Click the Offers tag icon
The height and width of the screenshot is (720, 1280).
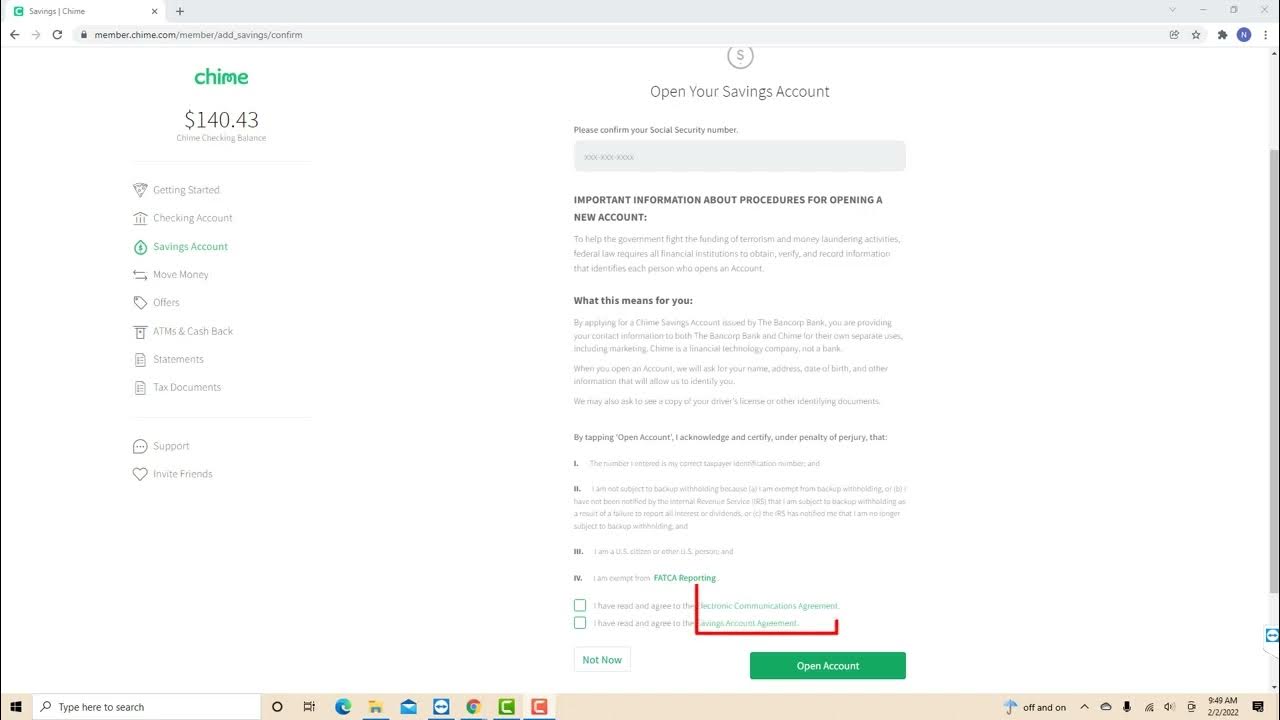pos(140,303)
